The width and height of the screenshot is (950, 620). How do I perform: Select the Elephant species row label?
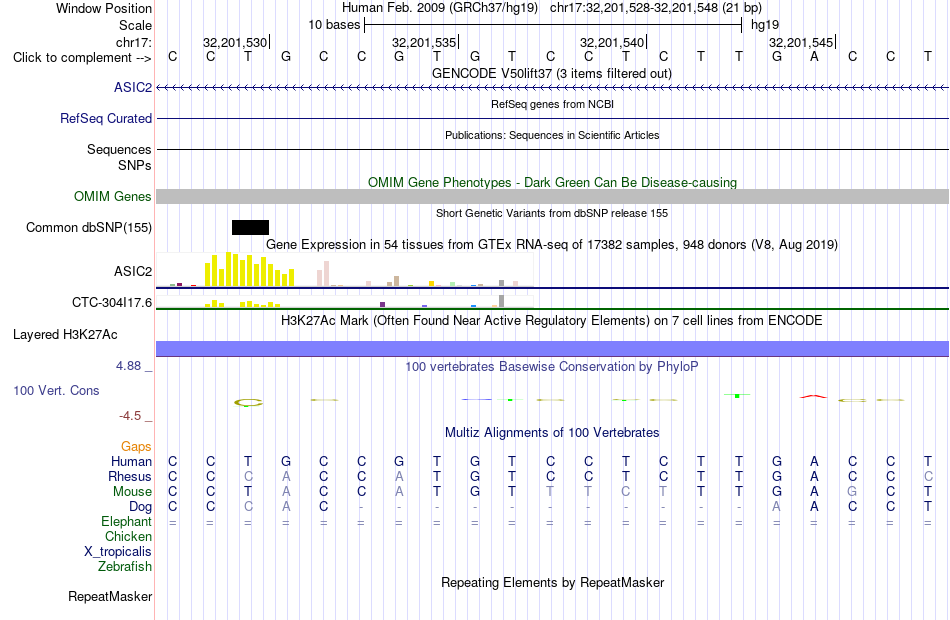click(126, 521)
